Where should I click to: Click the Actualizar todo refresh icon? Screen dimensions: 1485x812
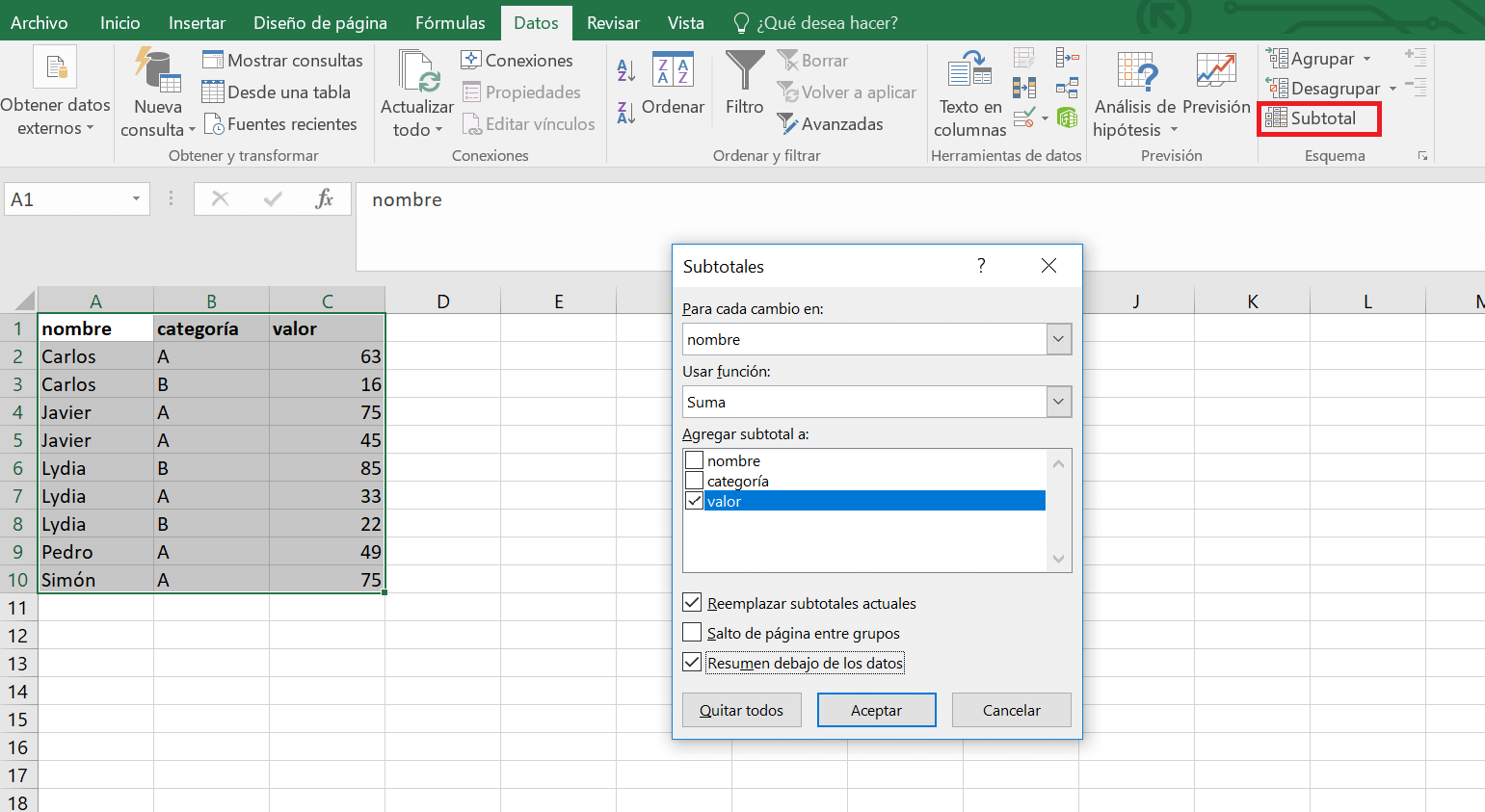(x=417, y=71)
